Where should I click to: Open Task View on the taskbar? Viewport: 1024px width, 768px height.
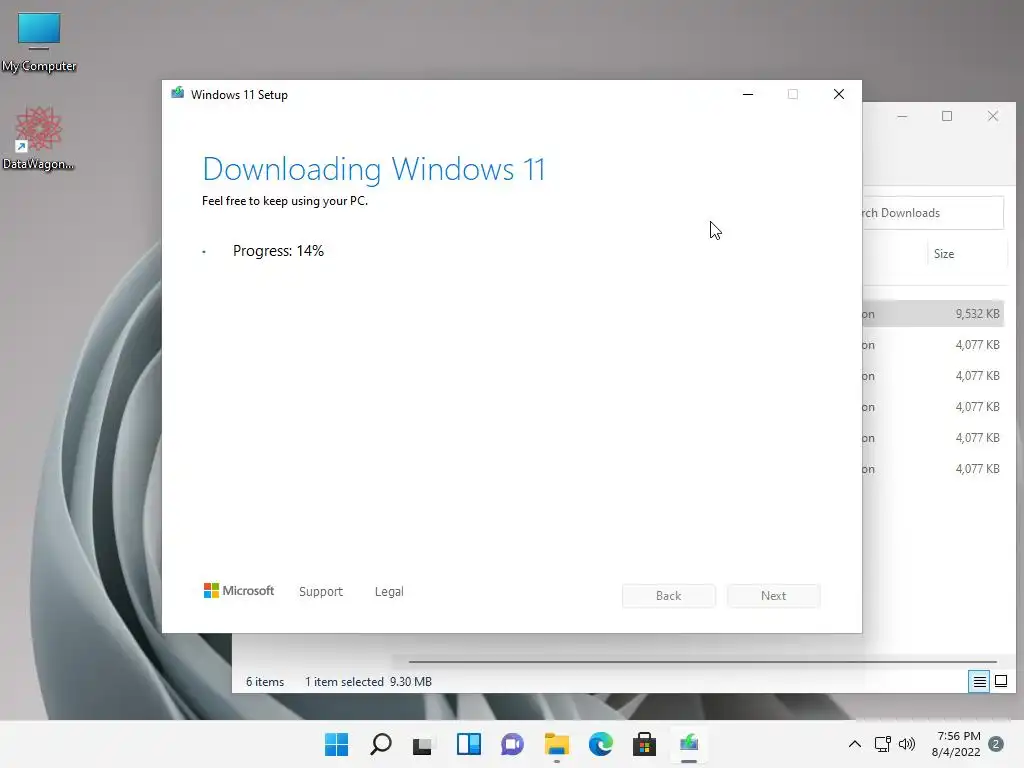(x=424, y=744)
